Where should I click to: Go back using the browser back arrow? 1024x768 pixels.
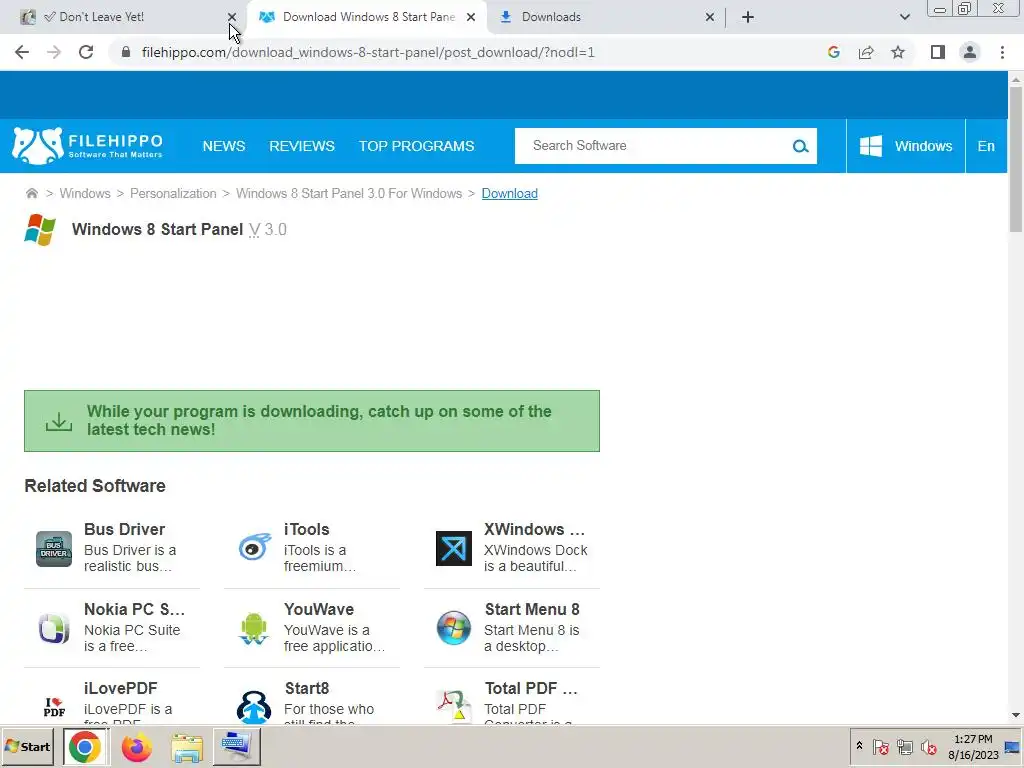click(22, 52)
